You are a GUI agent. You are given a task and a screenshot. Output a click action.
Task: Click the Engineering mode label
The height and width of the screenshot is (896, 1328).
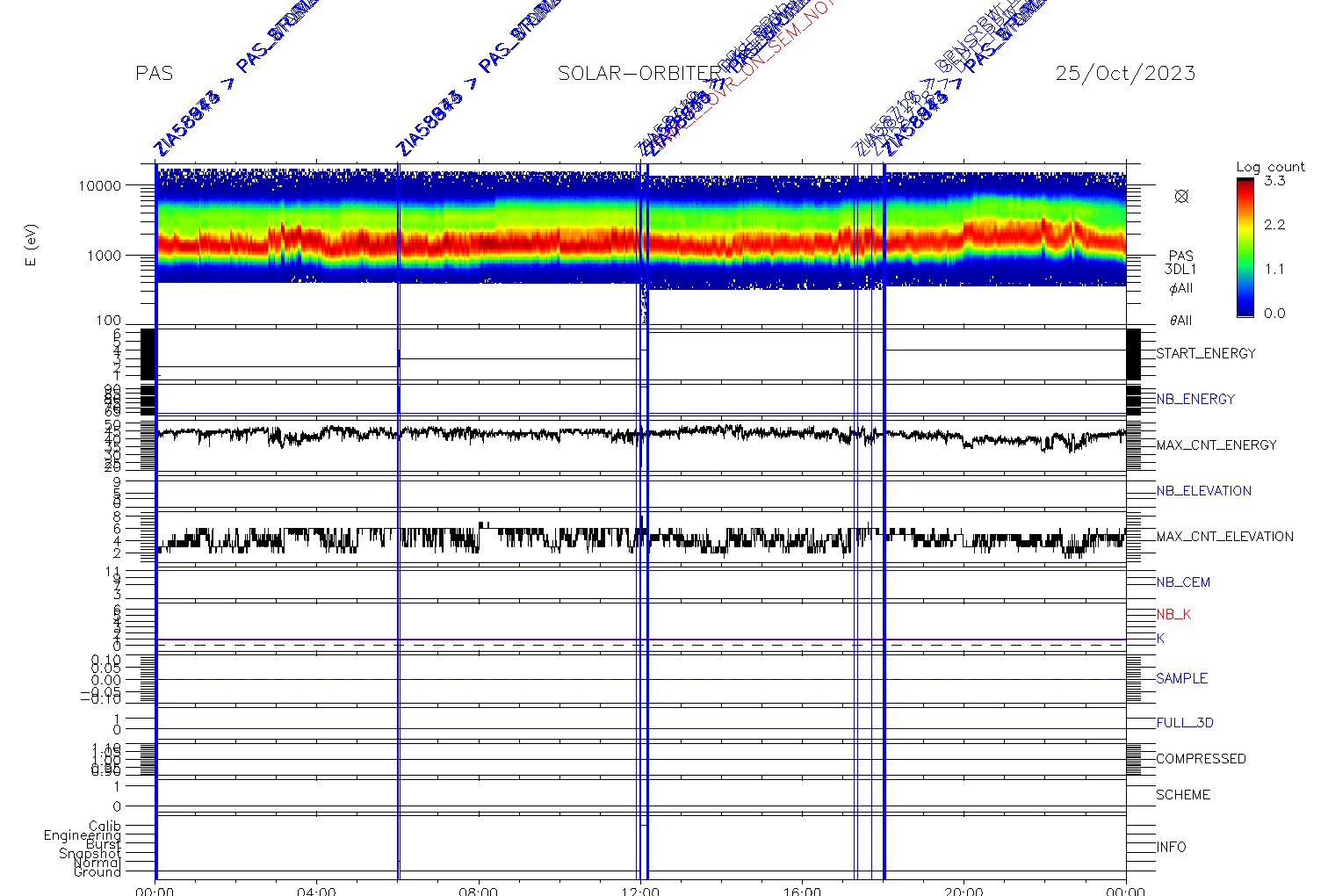click(83, 835)
